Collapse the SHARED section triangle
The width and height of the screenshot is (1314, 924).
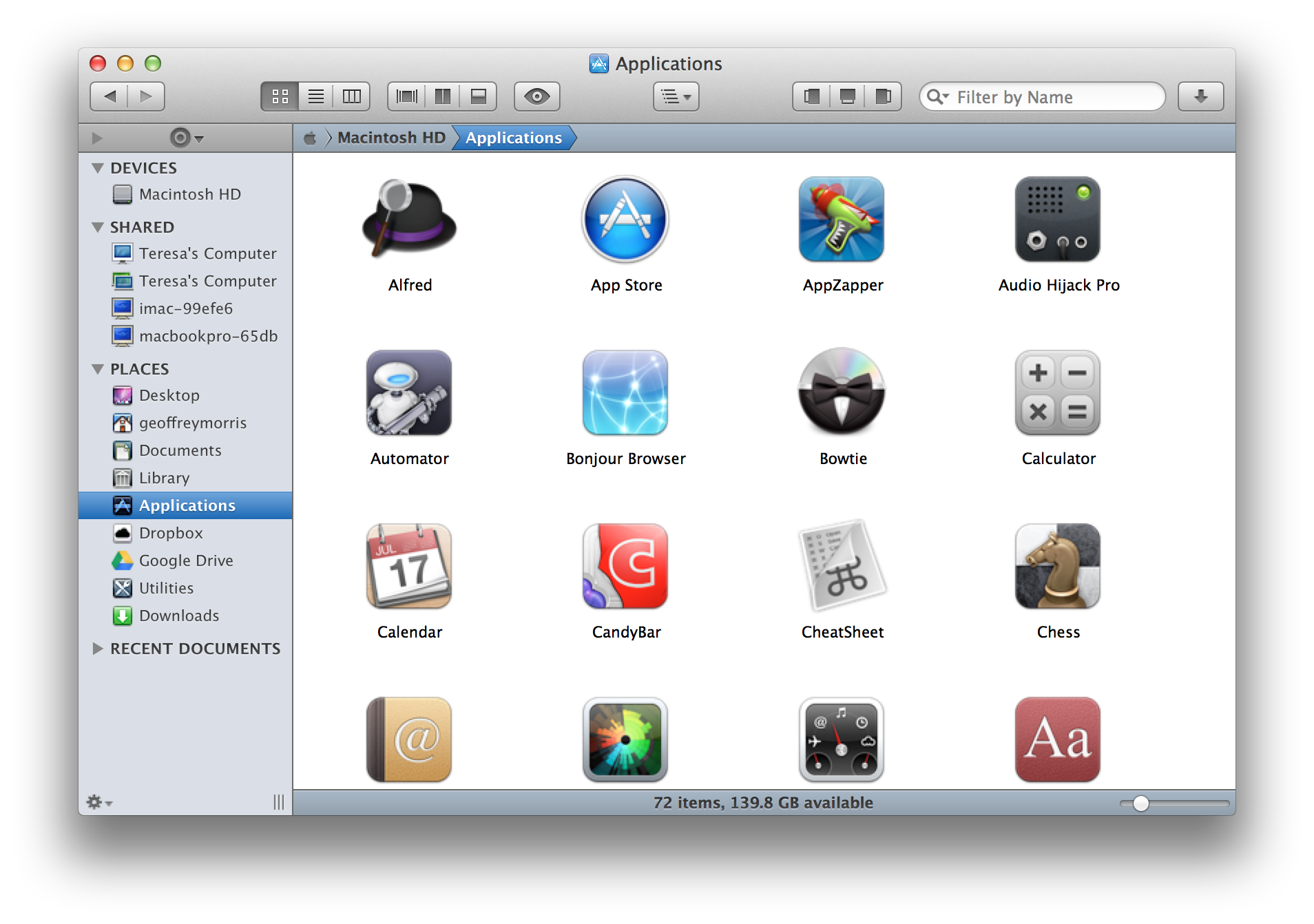point(96,227)
